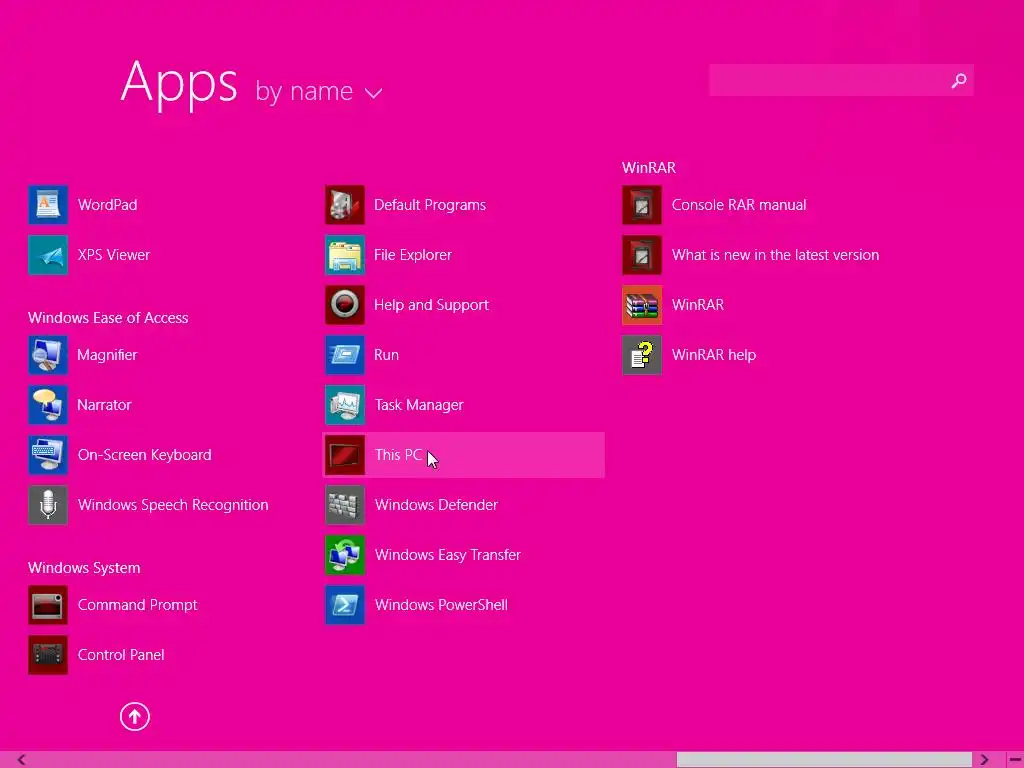Click the 'Apps' heading
This screenshot has height=768, width=1024.
pos(179,83)
